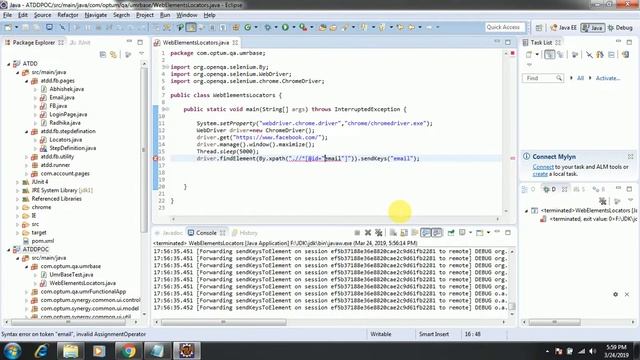
Task: Click the All filter in Task List
Action: (580, 78)
